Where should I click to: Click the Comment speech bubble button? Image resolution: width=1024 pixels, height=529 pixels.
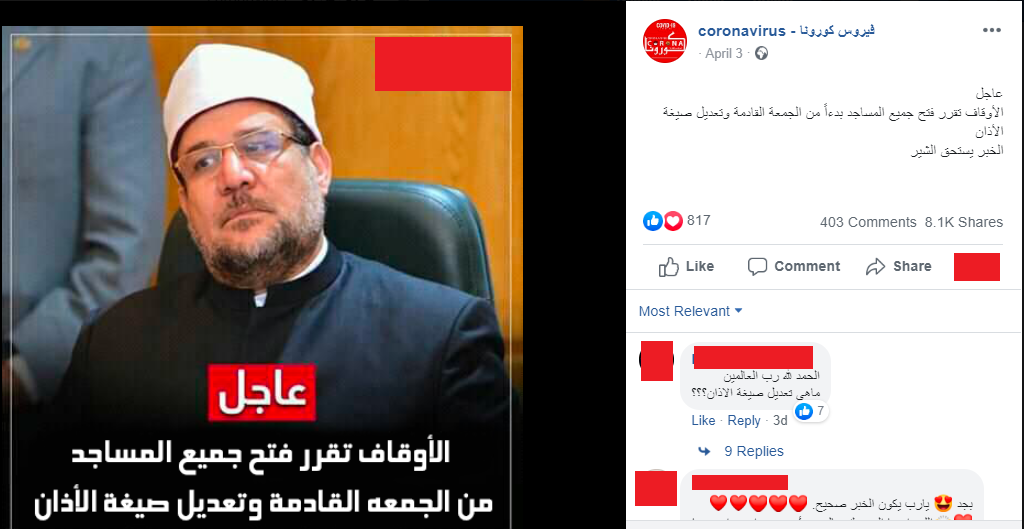(x=793, y=266)
